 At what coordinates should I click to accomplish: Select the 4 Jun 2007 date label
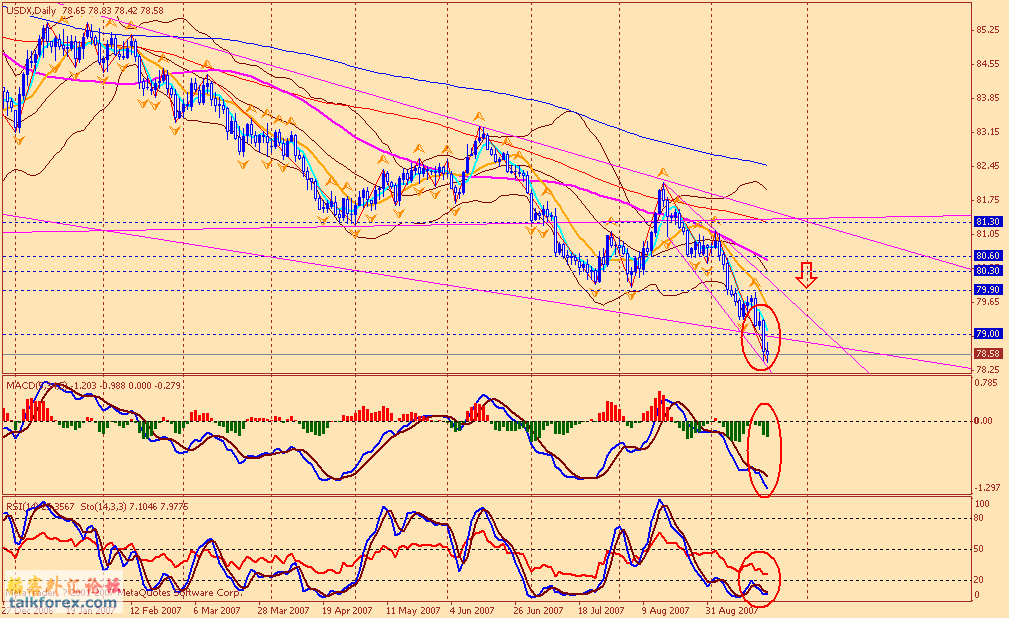472,611
